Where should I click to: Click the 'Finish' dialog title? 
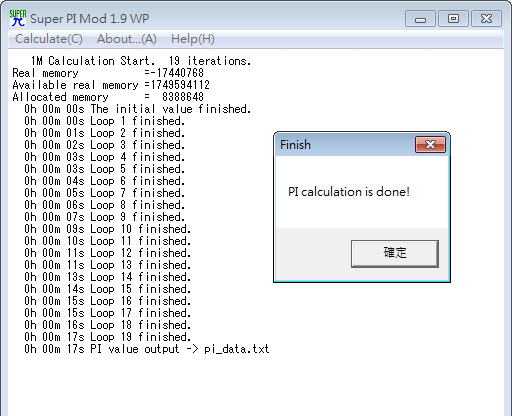[295, 145]
